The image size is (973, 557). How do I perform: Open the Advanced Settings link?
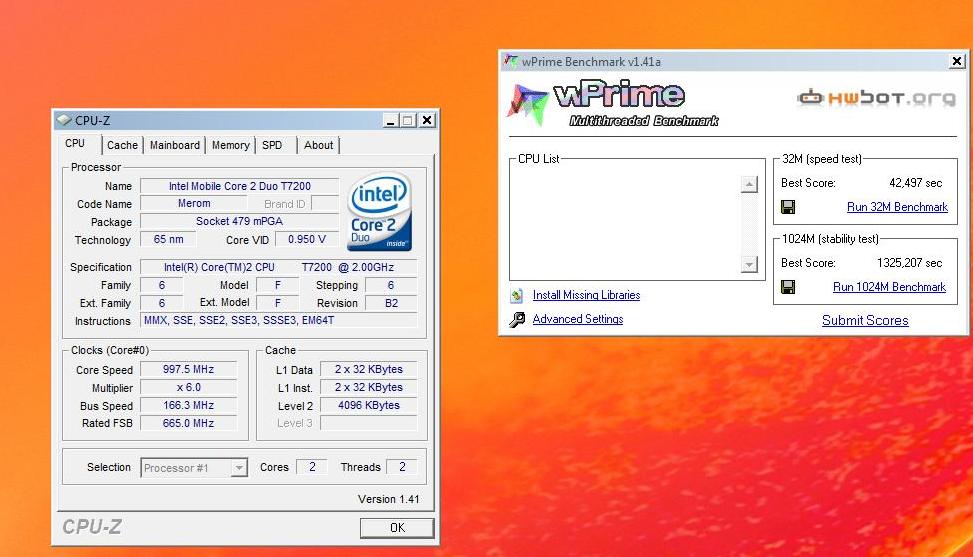(578, 319)
